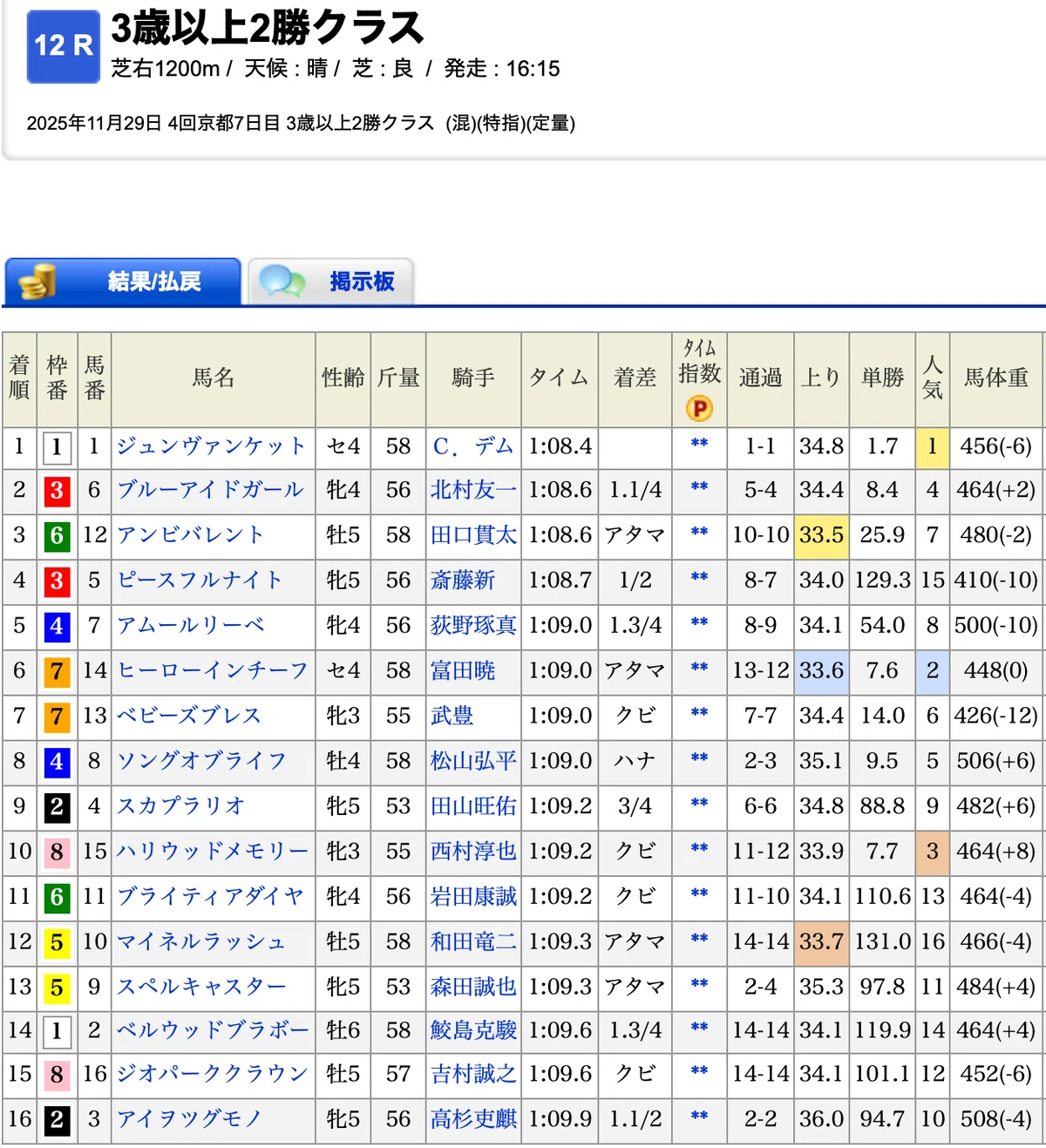Open jockey 高杉吏麒 link

tap(473, 1119)
